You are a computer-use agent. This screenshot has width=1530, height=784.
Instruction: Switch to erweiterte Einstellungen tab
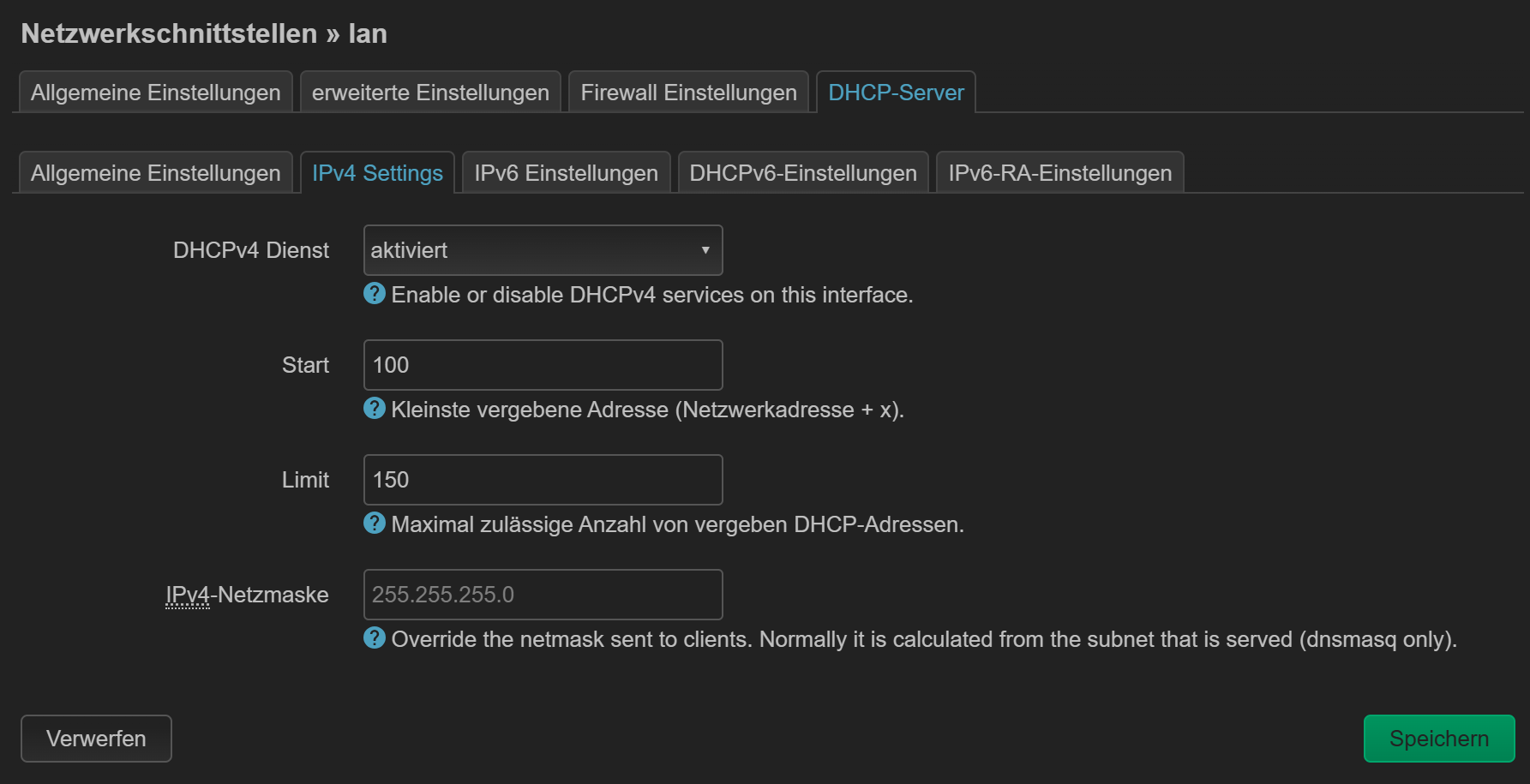point(430,93)
